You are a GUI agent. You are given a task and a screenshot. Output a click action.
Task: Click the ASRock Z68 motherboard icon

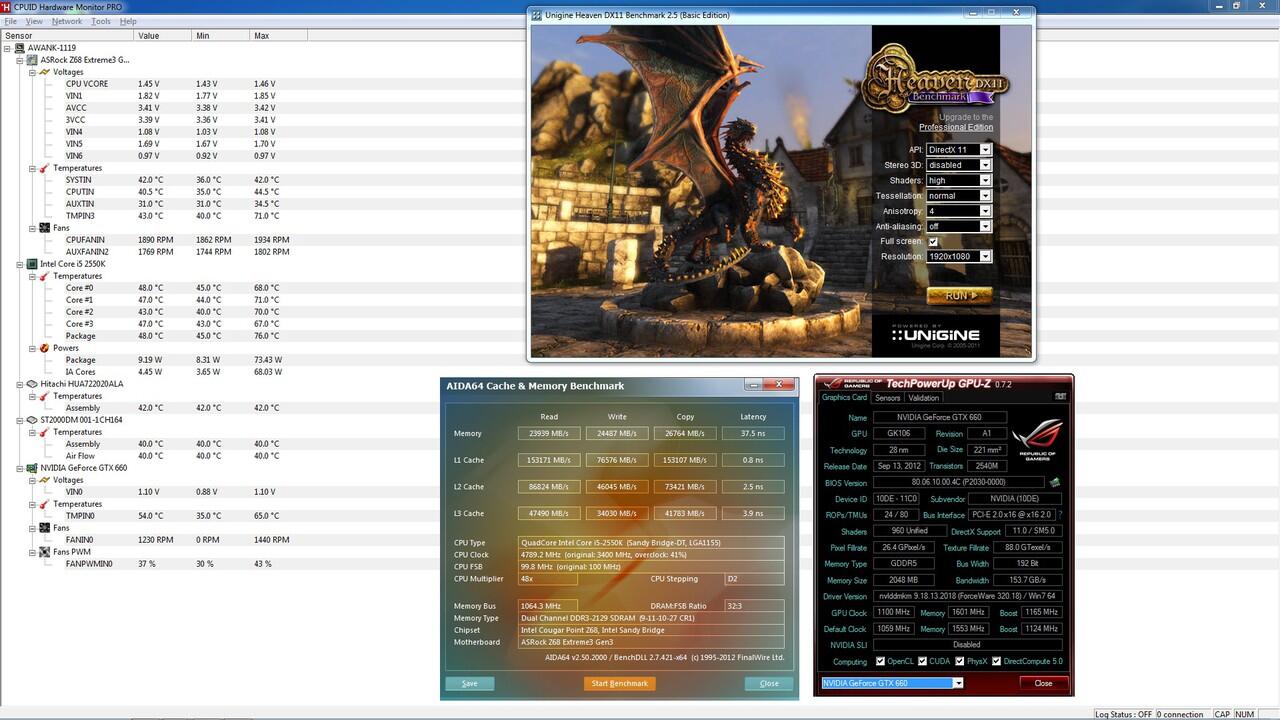pos(32,60)
